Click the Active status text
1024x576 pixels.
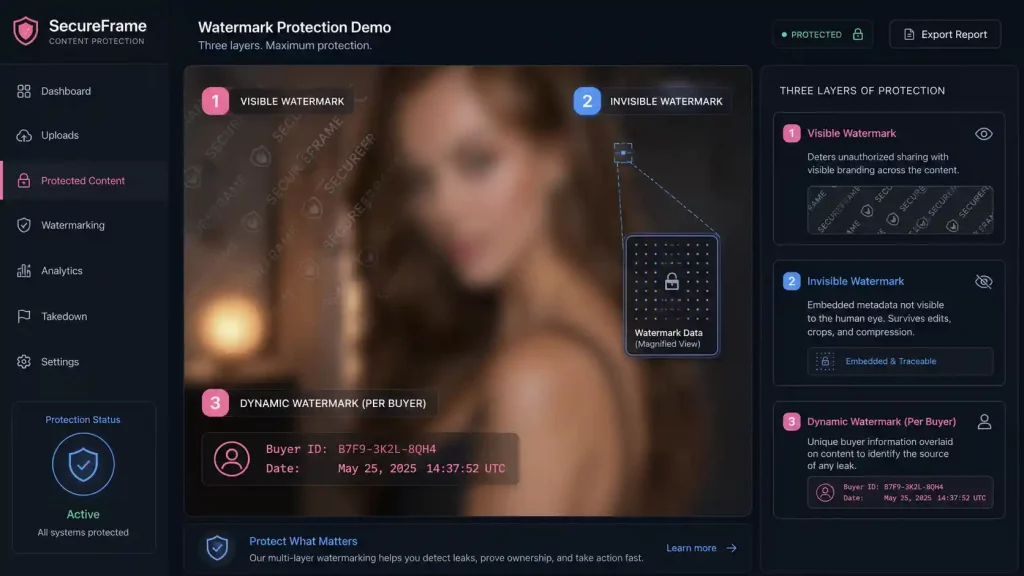click(x=83, y=515)
